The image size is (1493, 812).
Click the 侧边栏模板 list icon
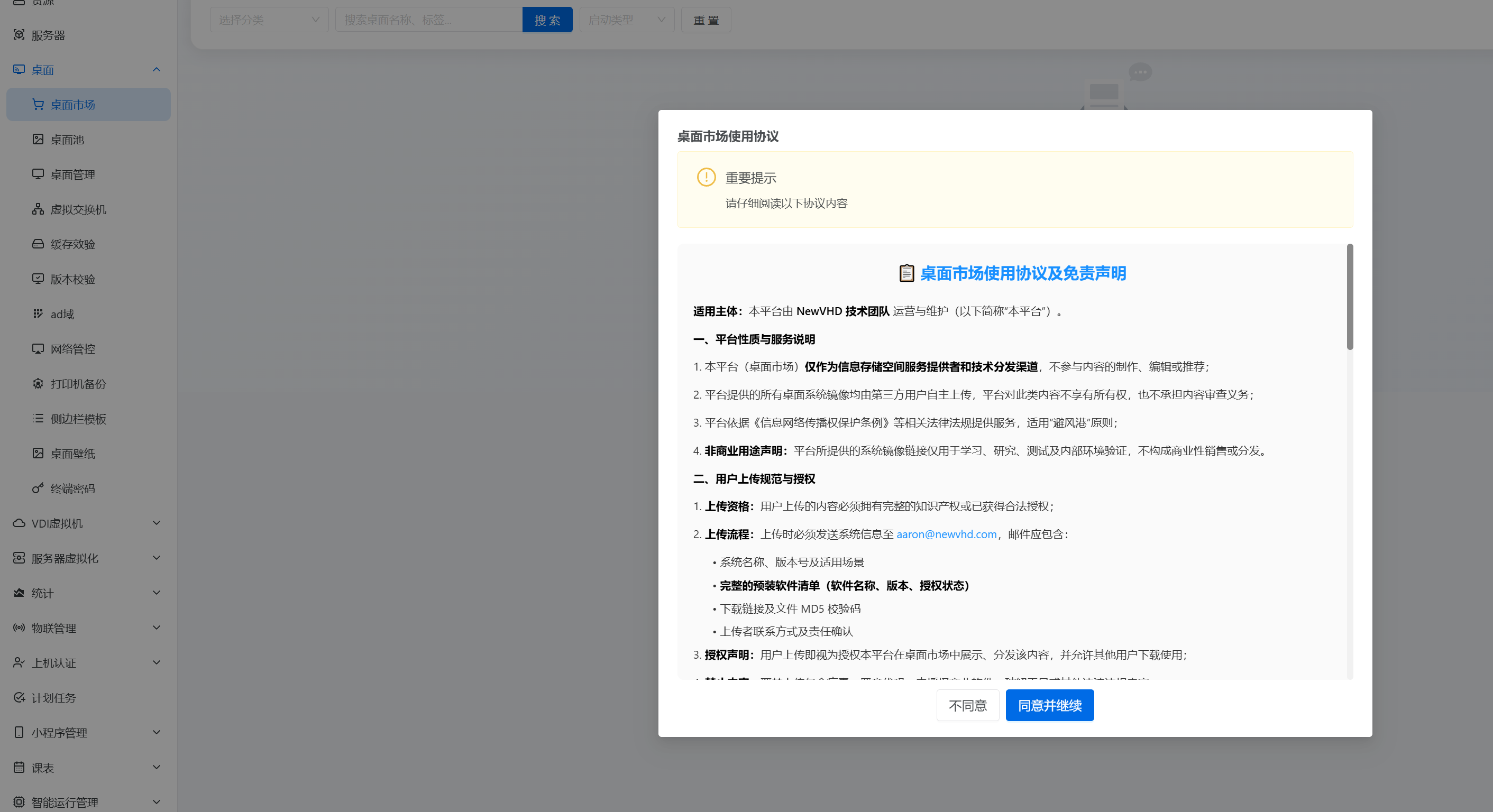[38, 418]
